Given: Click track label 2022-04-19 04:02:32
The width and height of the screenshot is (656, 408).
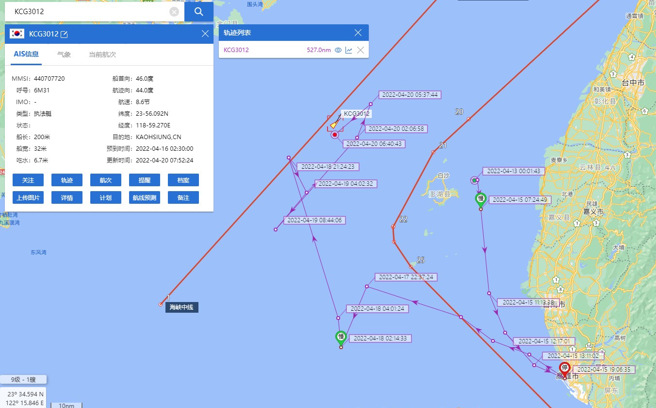Looking at the screenshot, I should (346, 184).
